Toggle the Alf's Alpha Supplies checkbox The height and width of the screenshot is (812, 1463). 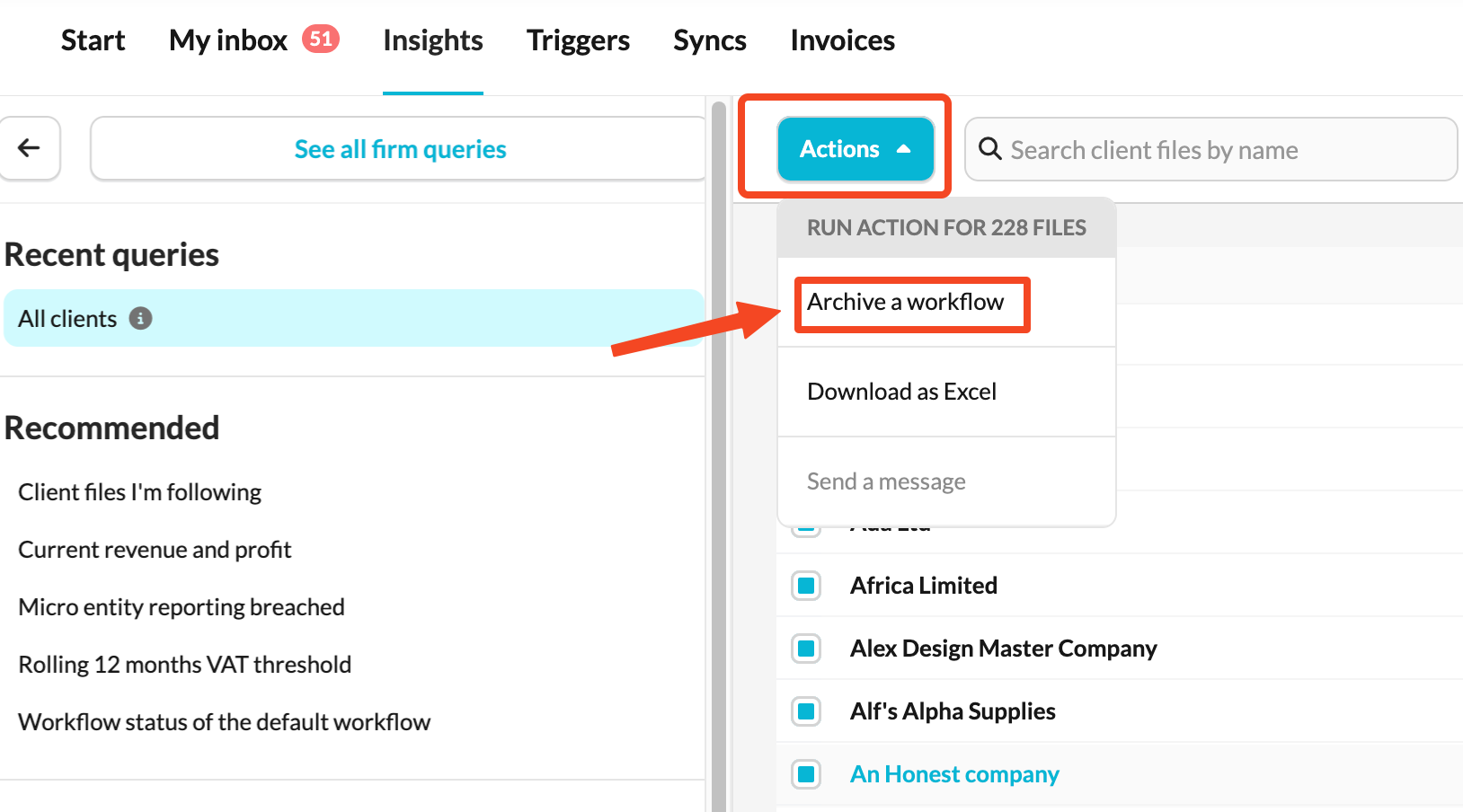(x=806, y=711)
